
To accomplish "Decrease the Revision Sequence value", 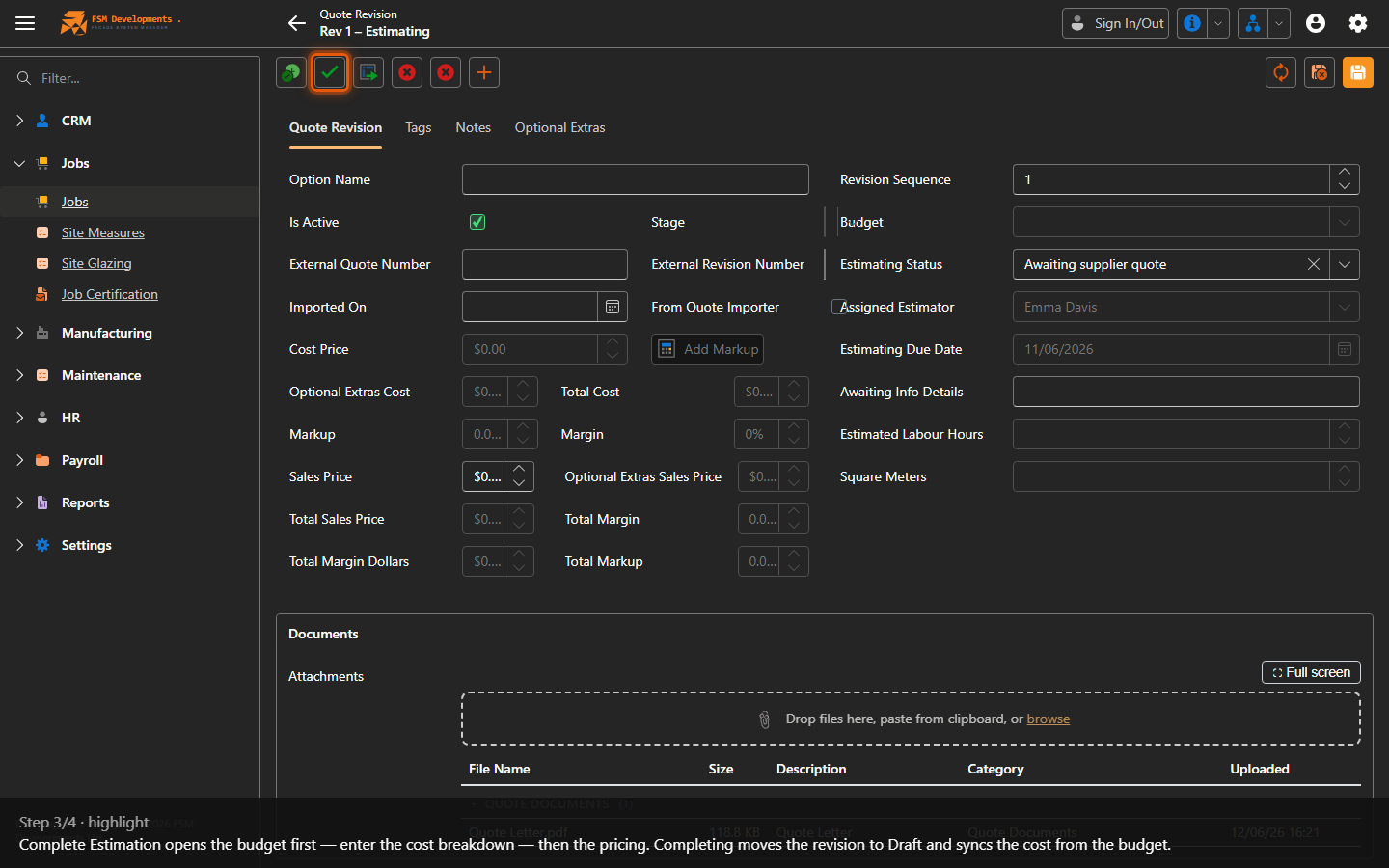I will pyautogui.click(x=1345, y=186).
